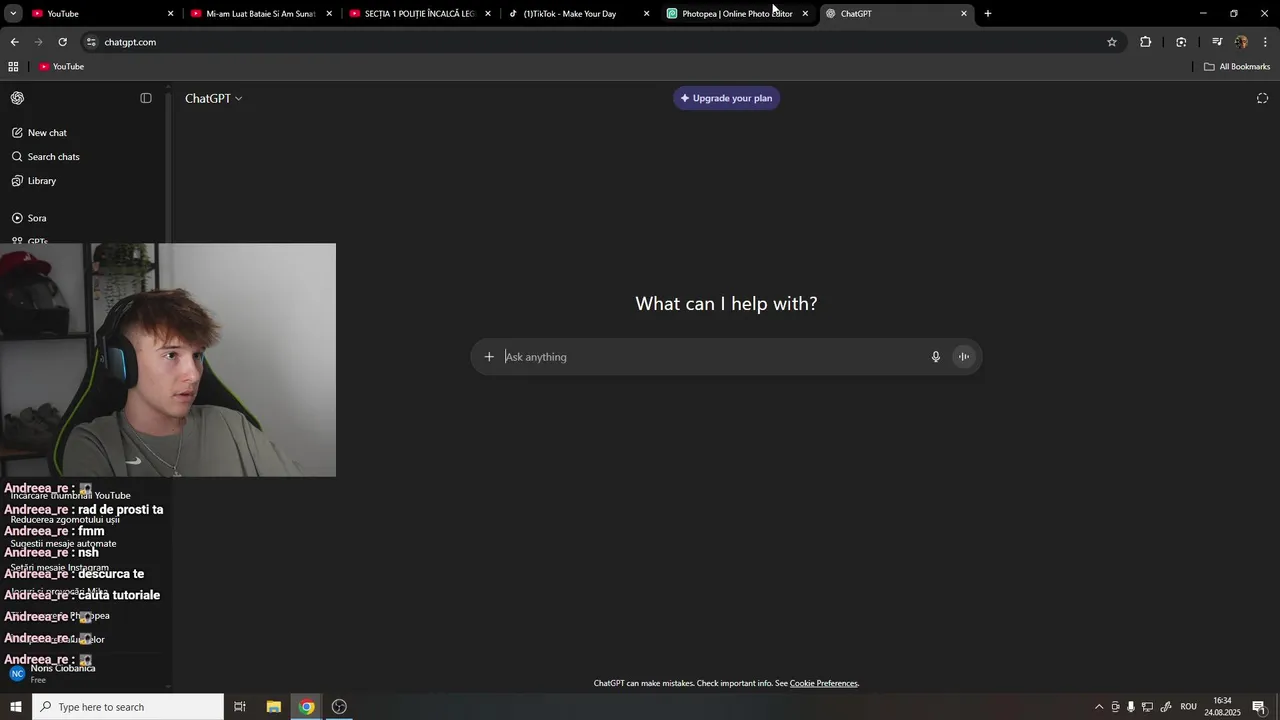The width and height of the screenshot is (1280, 720).
Task: Toggle temporary chat icon at top right
Action: (x=1262, y=98)
